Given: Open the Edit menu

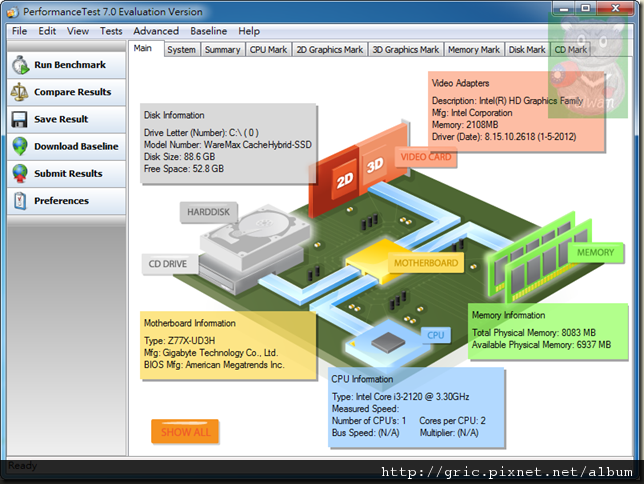Looking at the screenshot, I should point(47,31).
